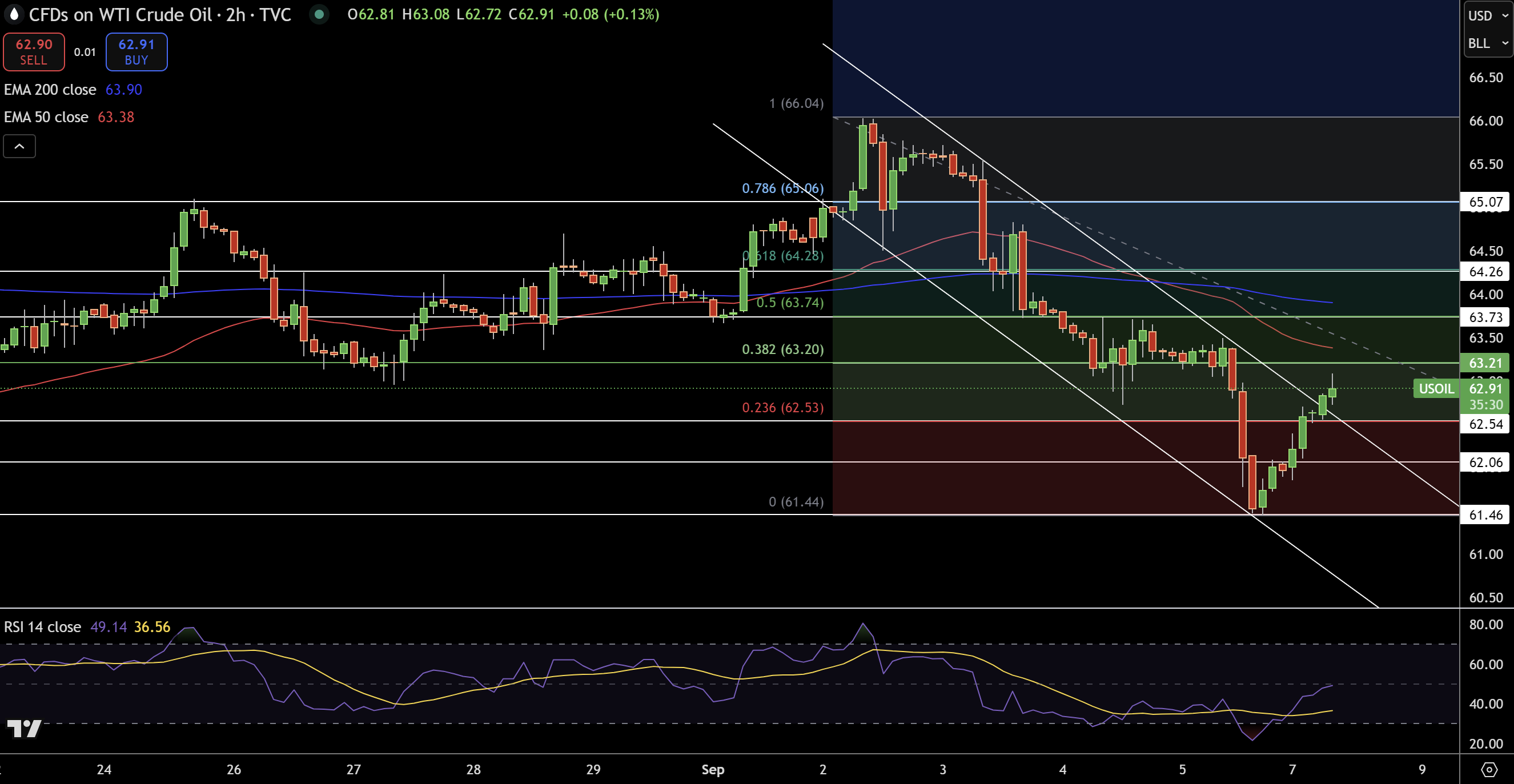This screenshot has width=1514, height=784.
Task: Click date 7 on time axis
Action: click(1292, 769)
